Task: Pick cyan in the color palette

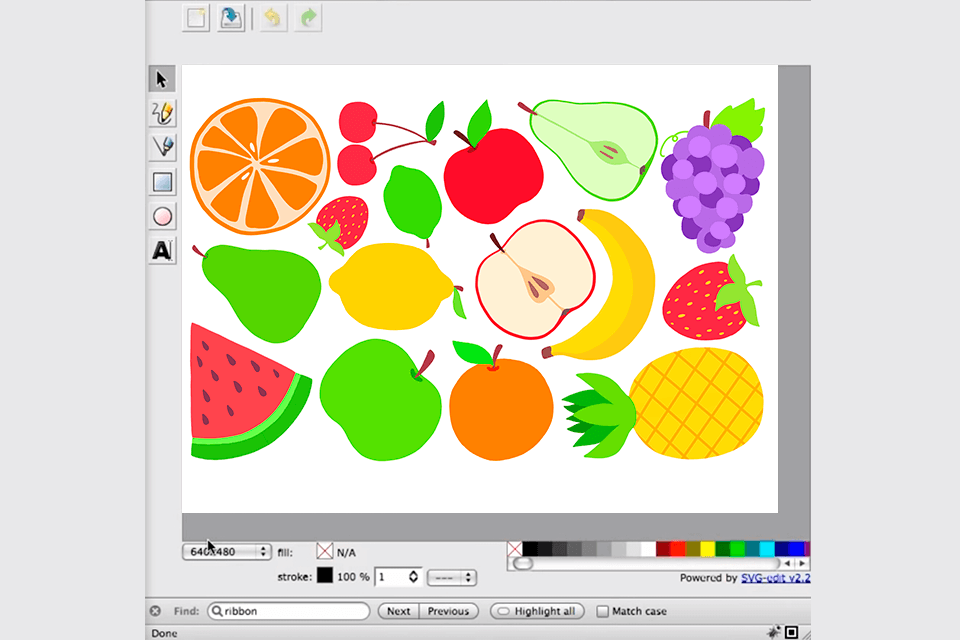Action: pyautogui.click(x=767, y=549)
